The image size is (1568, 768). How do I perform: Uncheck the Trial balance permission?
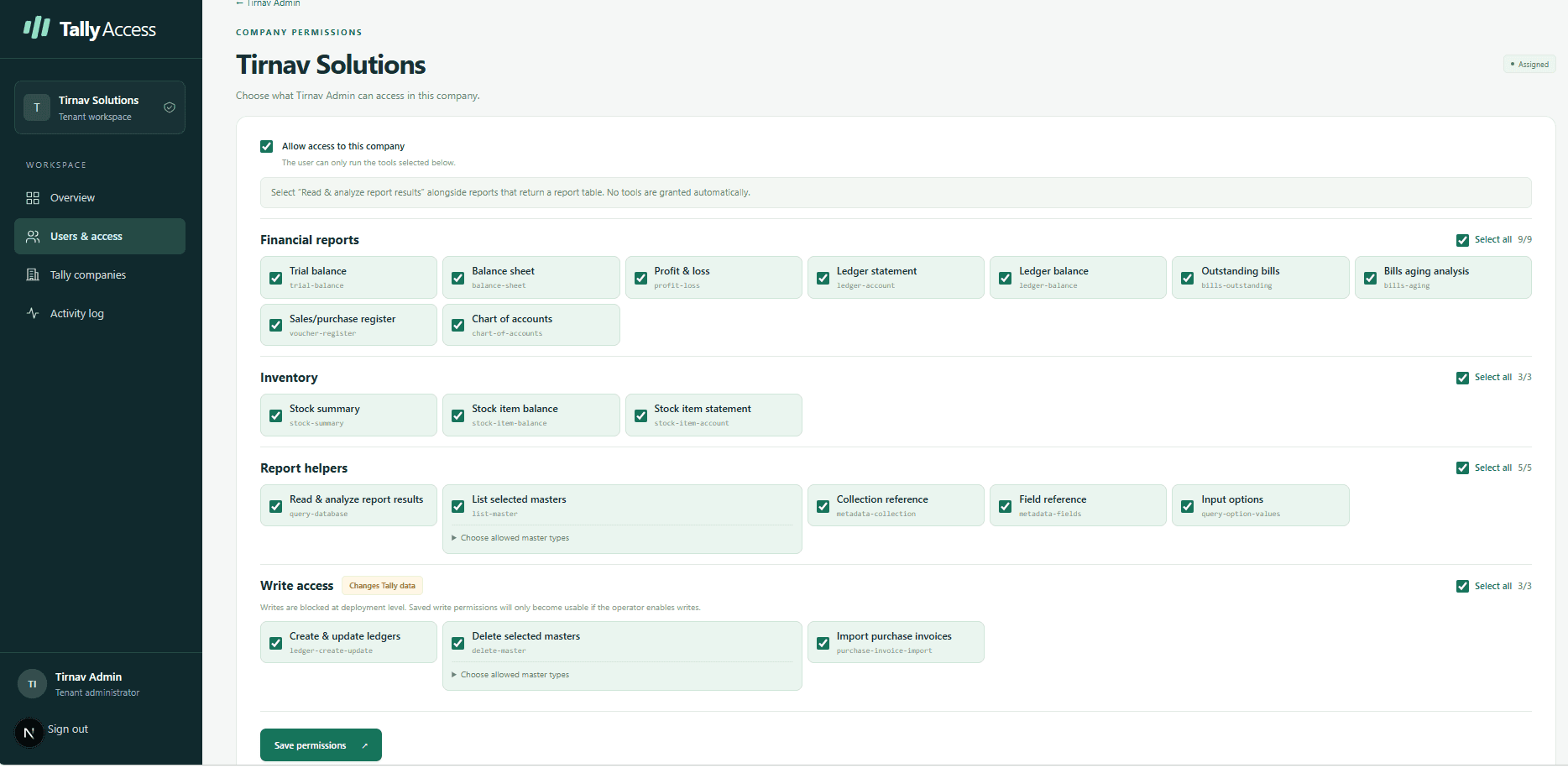(275, 278)
